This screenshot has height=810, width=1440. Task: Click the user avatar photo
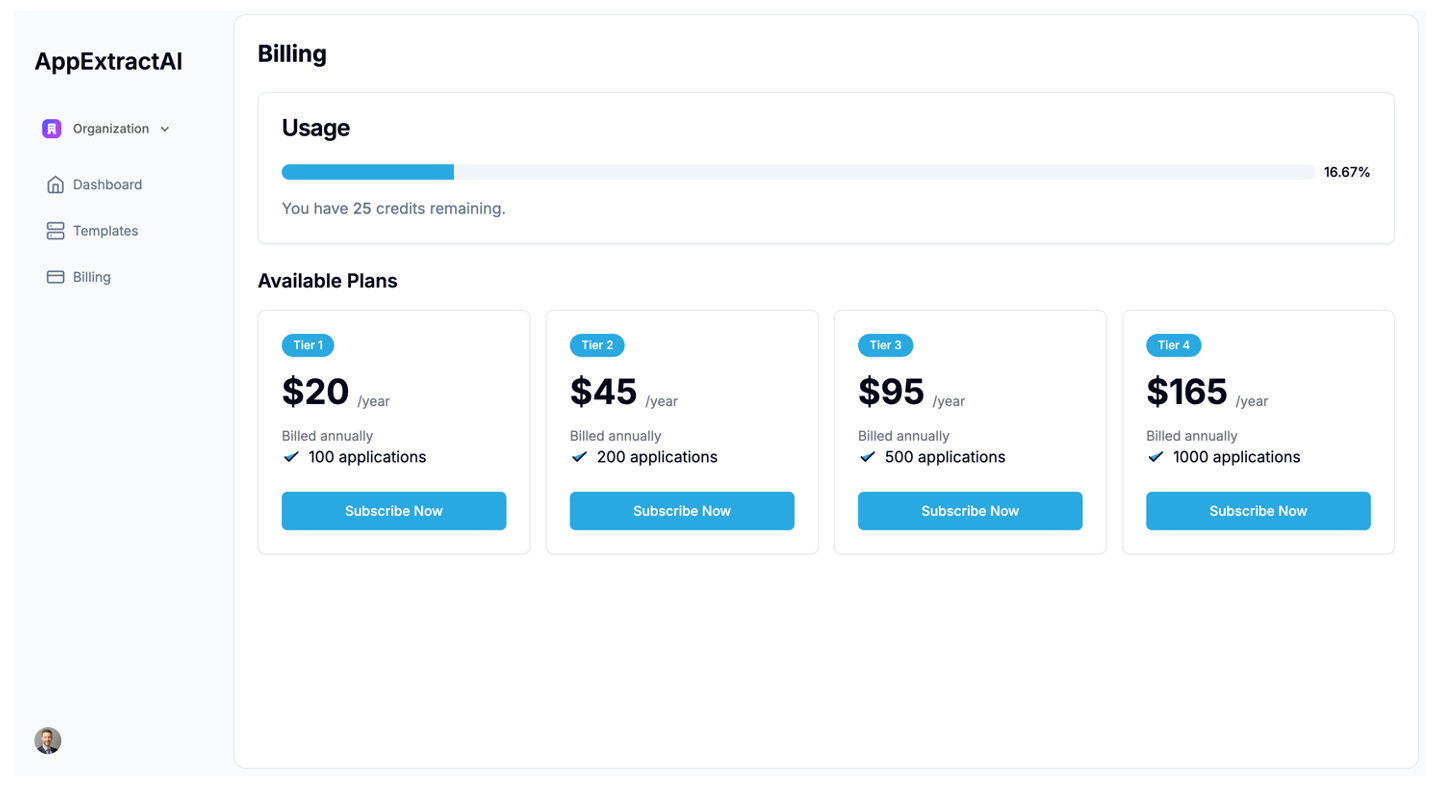point(48,740)
